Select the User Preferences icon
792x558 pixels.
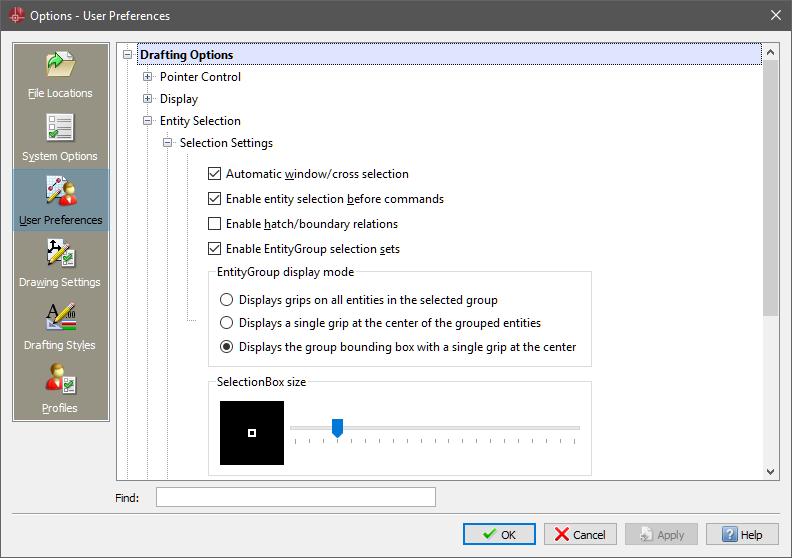pyautogui.click(x=61, y=200)
